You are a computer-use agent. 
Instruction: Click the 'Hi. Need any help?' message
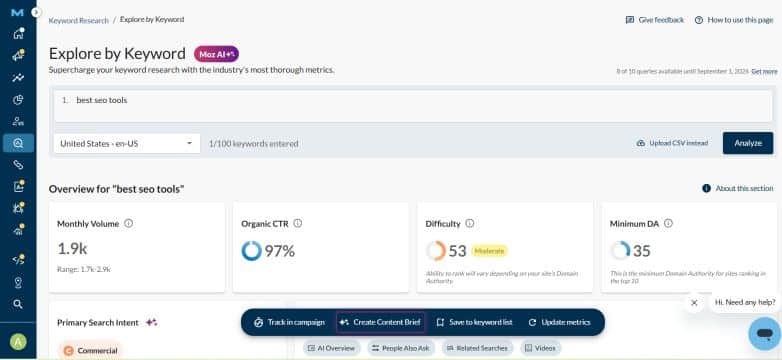(745, 302)
